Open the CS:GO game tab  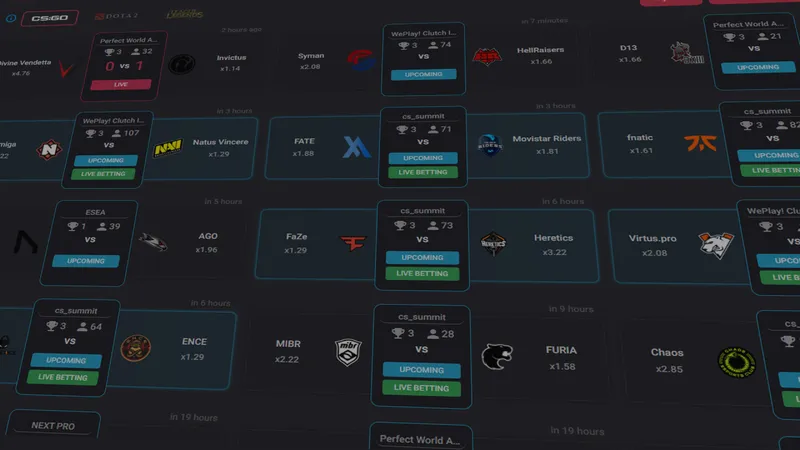[x=49, y=18]
